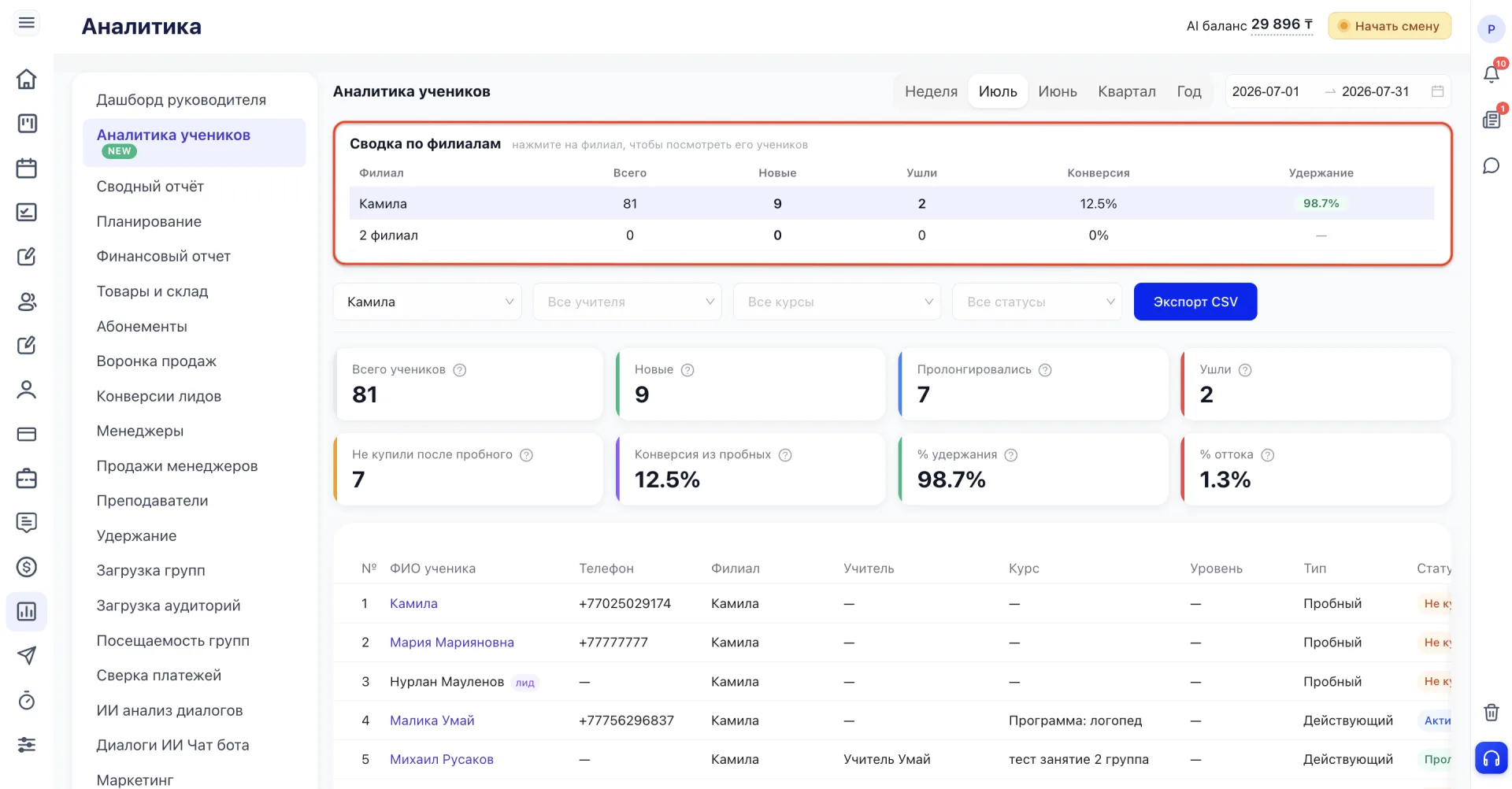This screenshot has width=1512, height=789.
Task: Click the Экспорт CSV button
Action: pos(1195,302)
